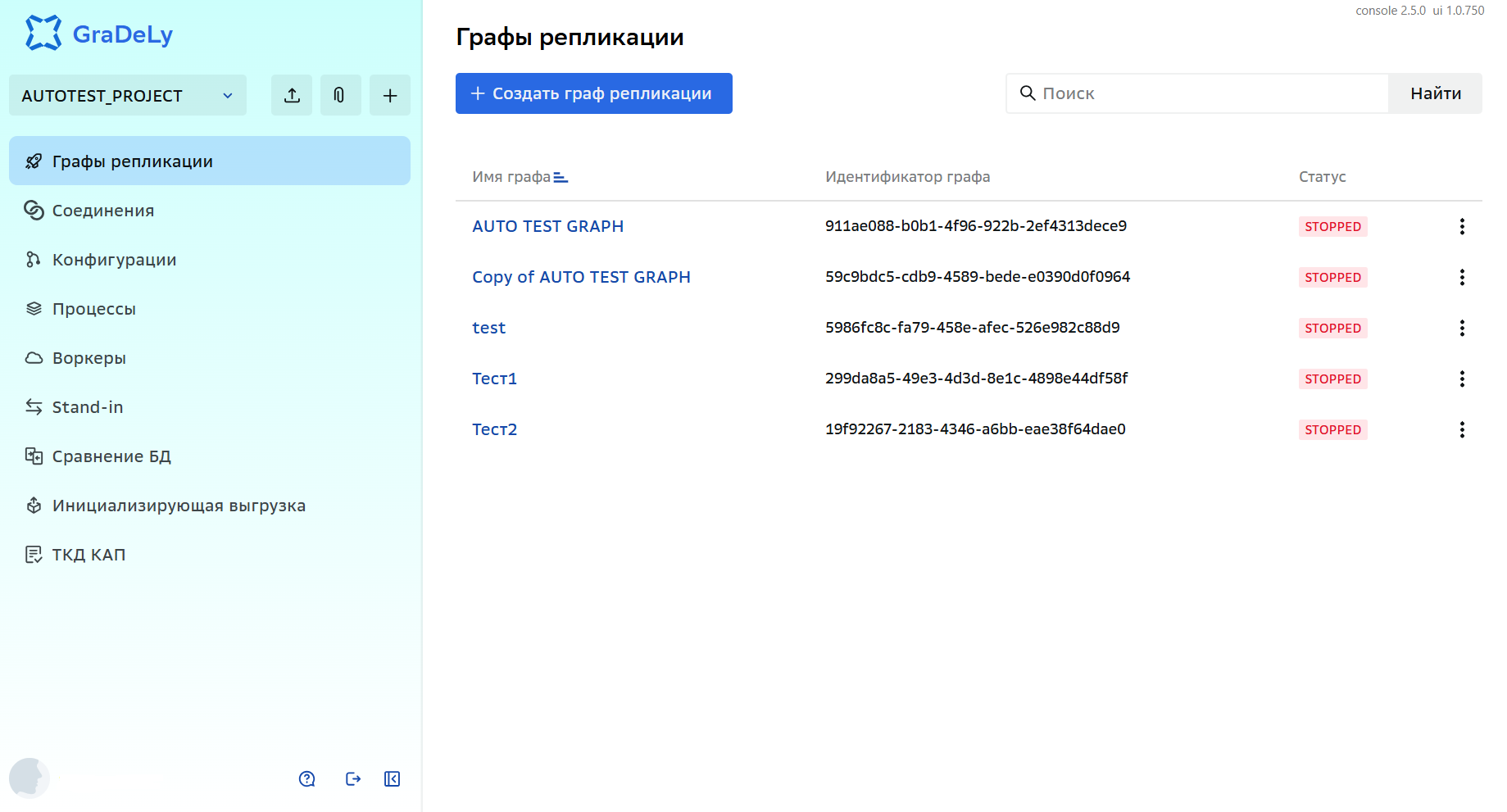The width and height of the screenshot is (1507, 812).
Task: Navigate to Процессы section
Action: click(210, 308)
